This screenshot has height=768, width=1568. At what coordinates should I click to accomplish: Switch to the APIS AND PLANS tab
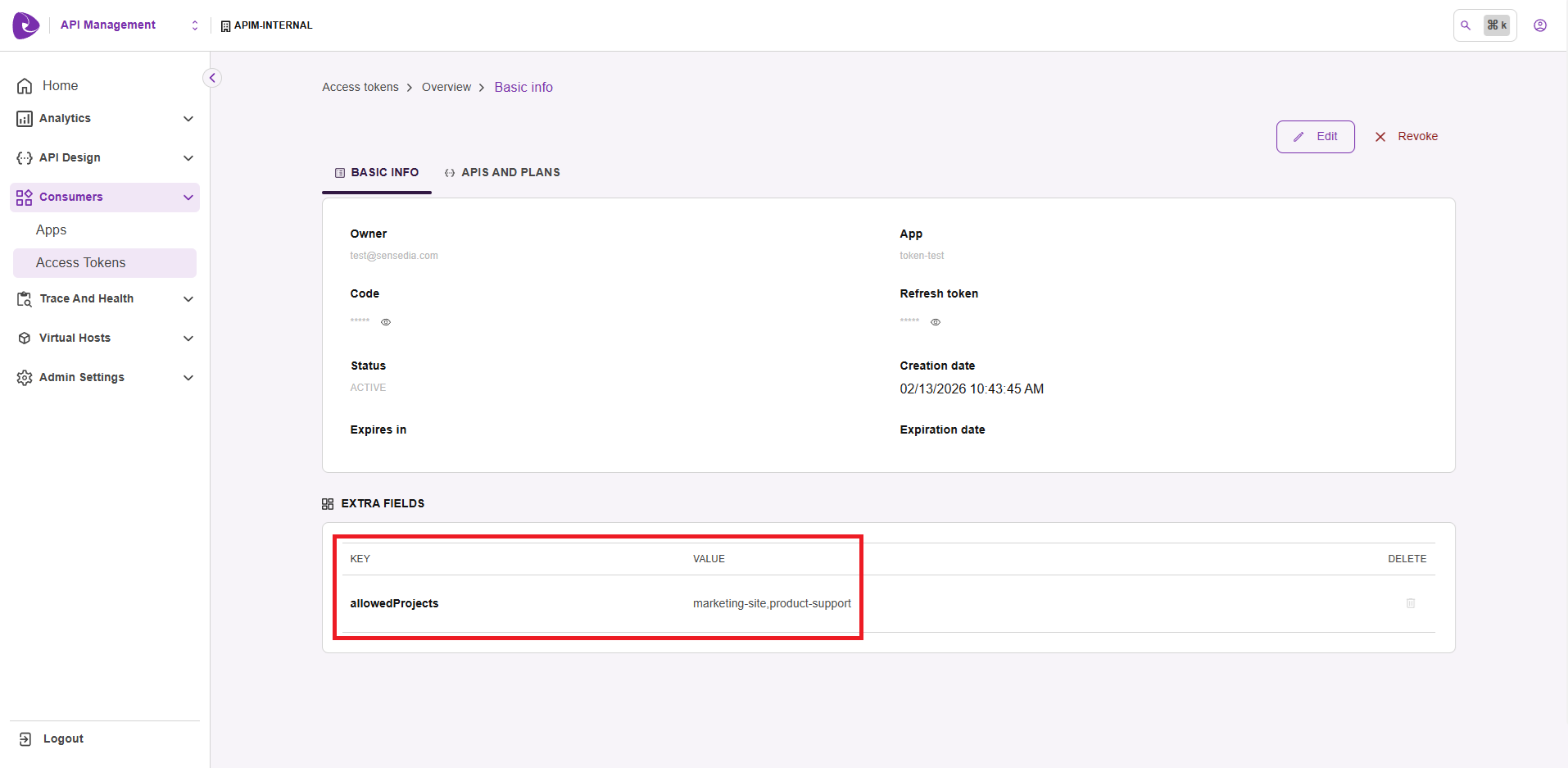point(502,173)
